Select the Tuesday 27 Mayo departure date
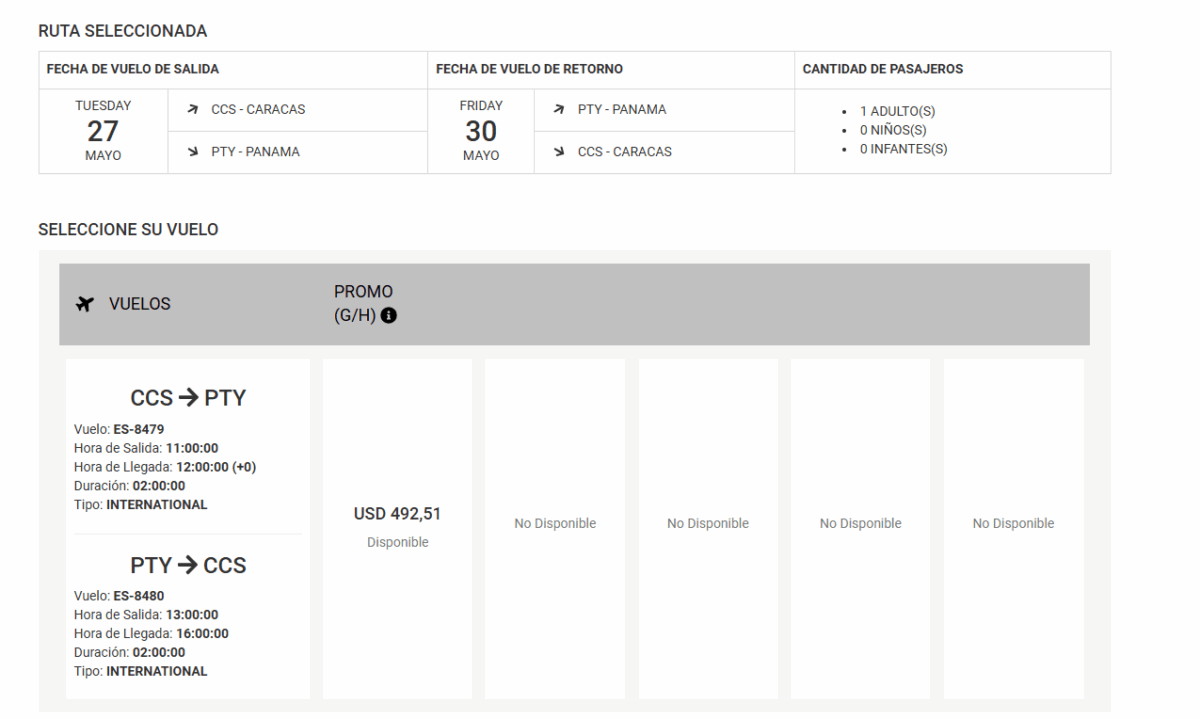The width and height of the screenshot is (1200, 719). pos(102,131)
